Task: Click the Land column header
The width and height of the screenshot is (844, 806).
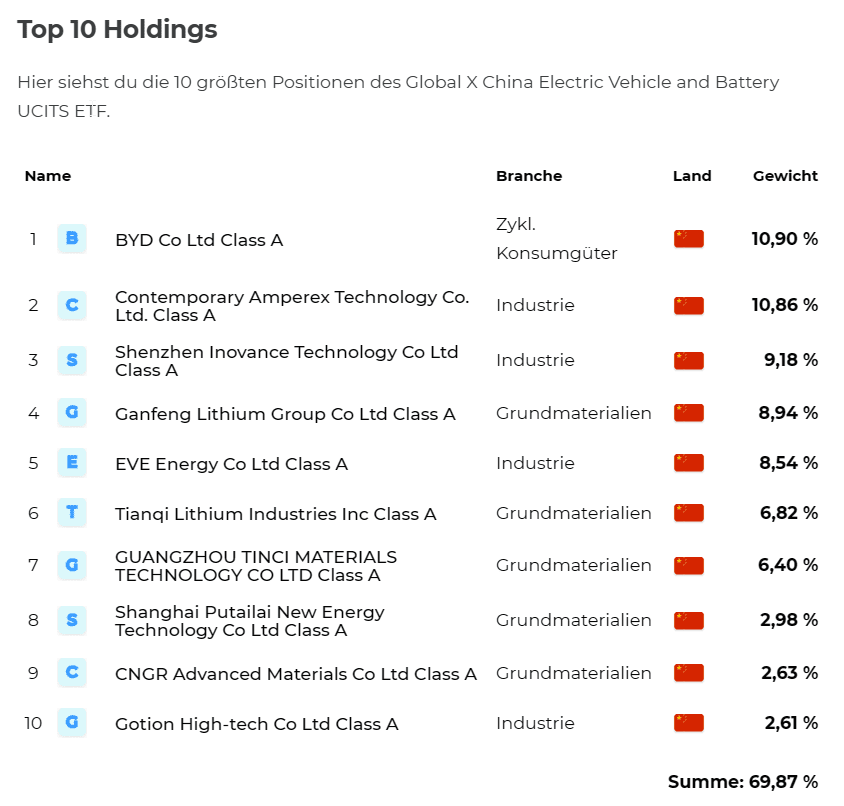Action: click(692, 176)
